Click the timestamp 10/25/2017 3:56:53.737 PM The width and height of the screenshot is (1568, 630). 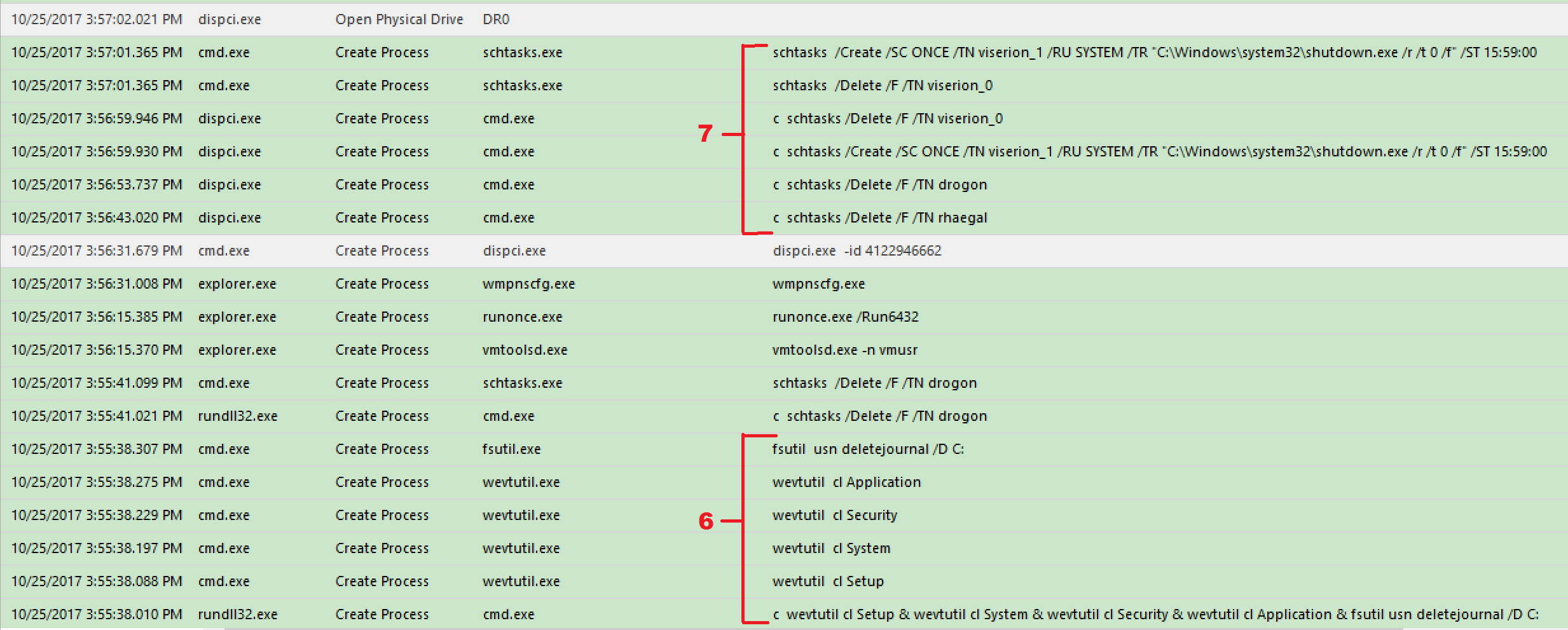[x=95, y=184]
